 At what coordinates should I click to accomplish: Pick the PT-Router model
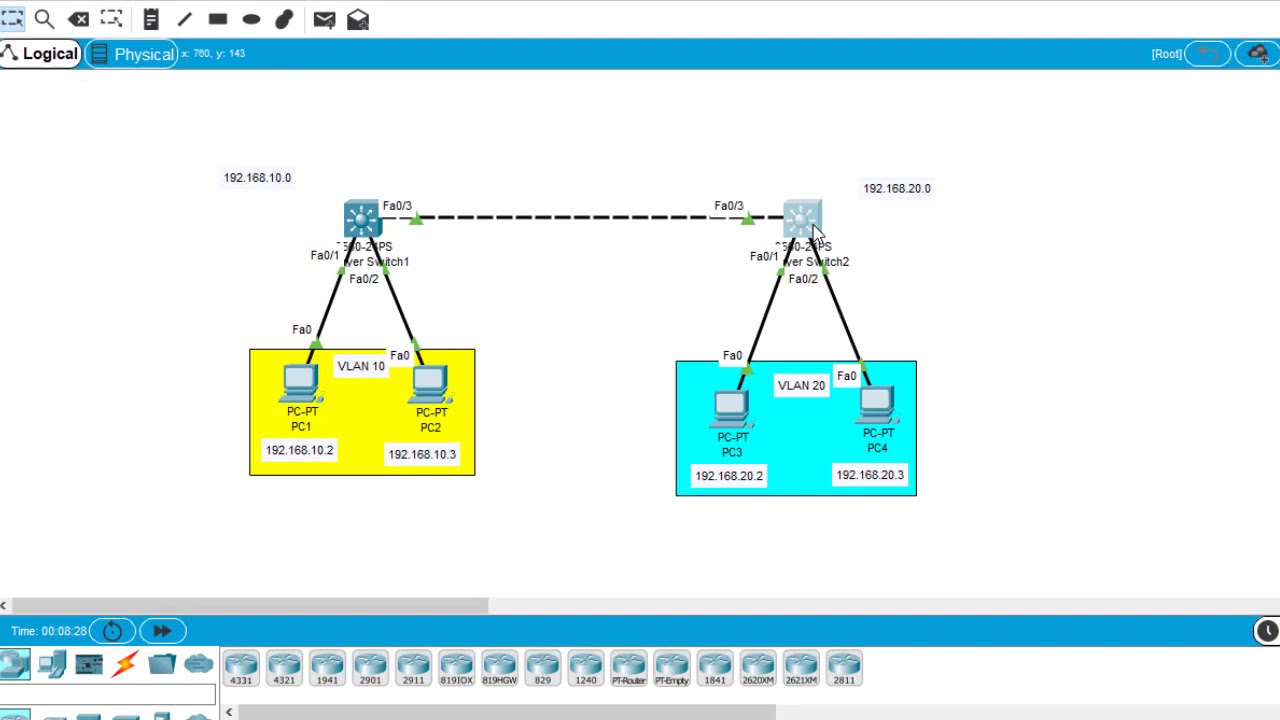pos(629,668)
